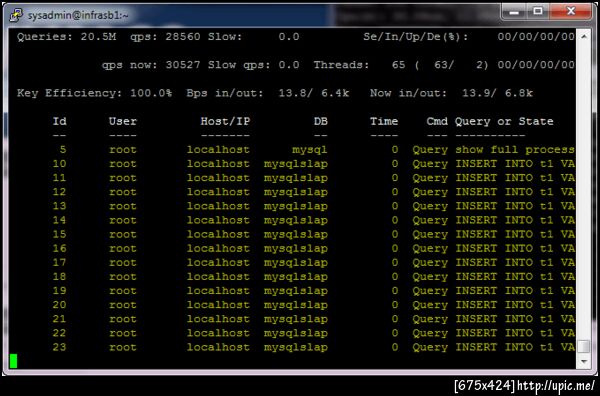Image resolution: width=600 pixels, height=396 pixels.
Task: Click the scrollbar up arrow
Action: pyautogui.click(x=584, y=37)
